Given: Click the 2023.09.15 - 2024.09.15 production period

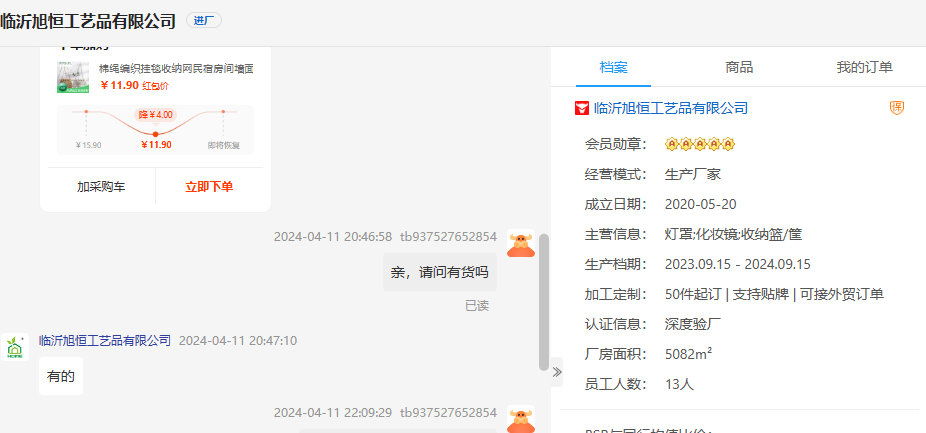Looking at the screenshot, I should 738,264.
